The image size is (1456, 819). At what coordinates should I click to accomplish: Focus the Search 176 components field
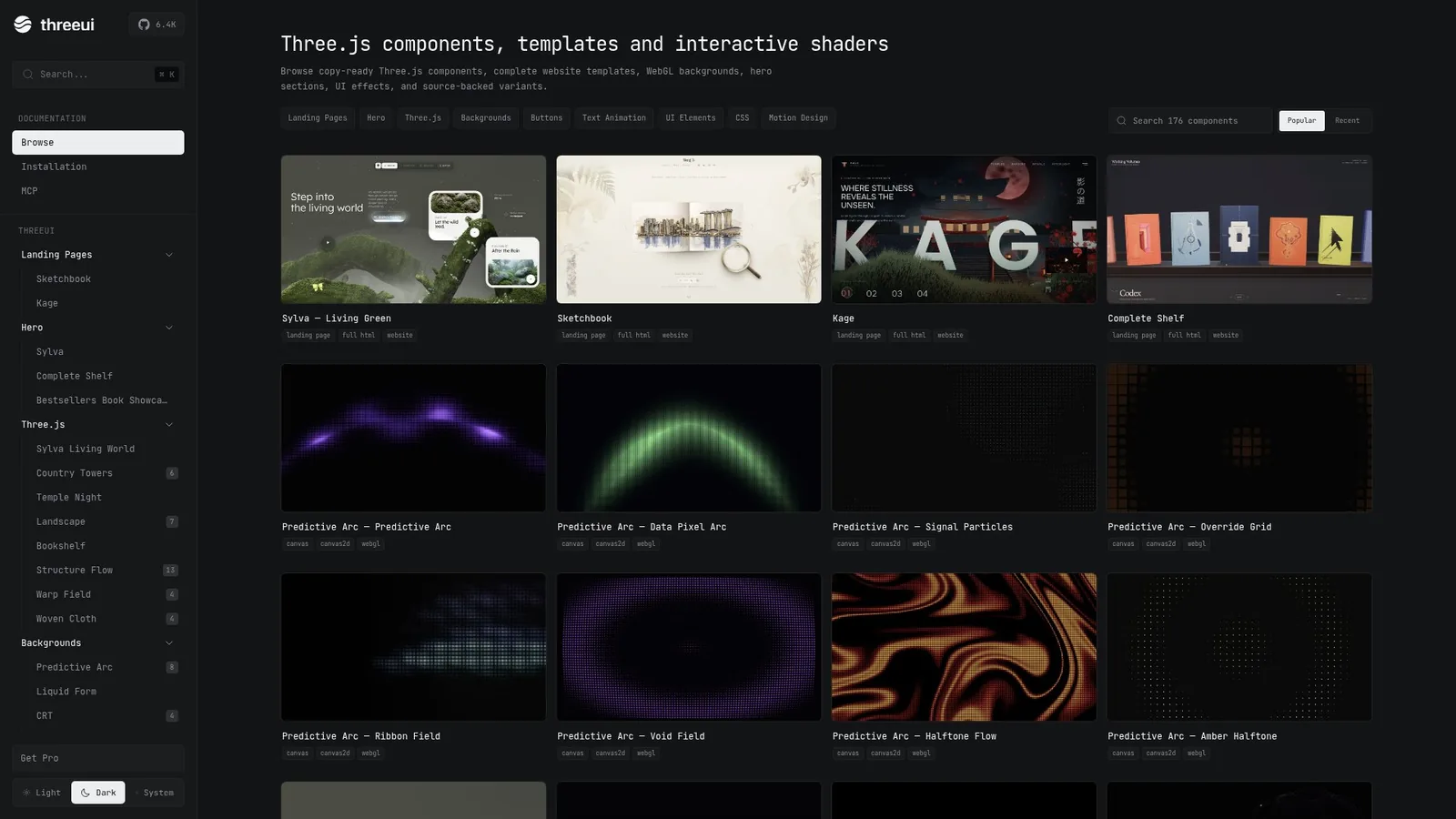pos(1190,121)
